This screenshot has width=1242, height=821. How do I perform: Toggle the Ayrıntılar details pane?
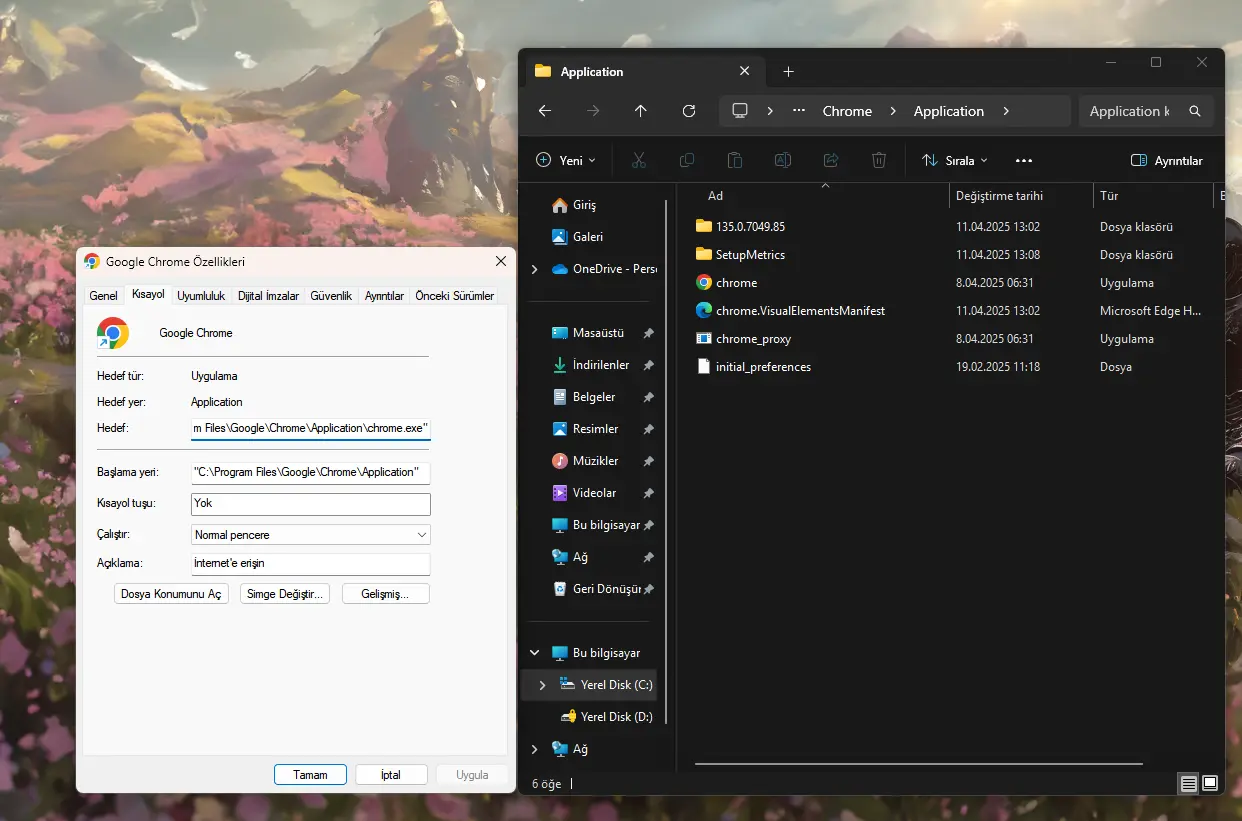tap(1166, 160)
